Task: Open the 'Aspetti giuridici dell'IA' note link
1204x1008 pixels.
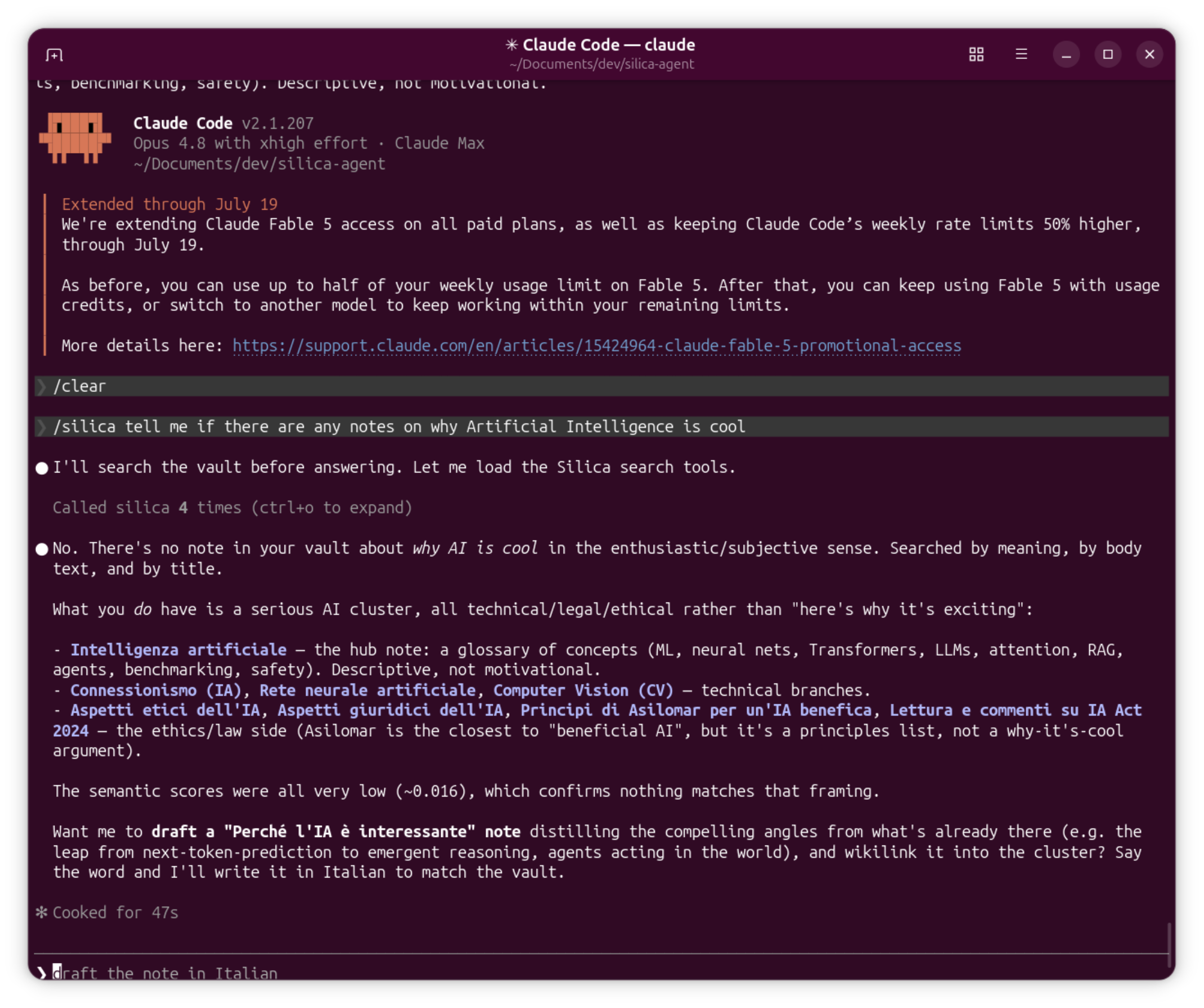Action: click(390, 710)
